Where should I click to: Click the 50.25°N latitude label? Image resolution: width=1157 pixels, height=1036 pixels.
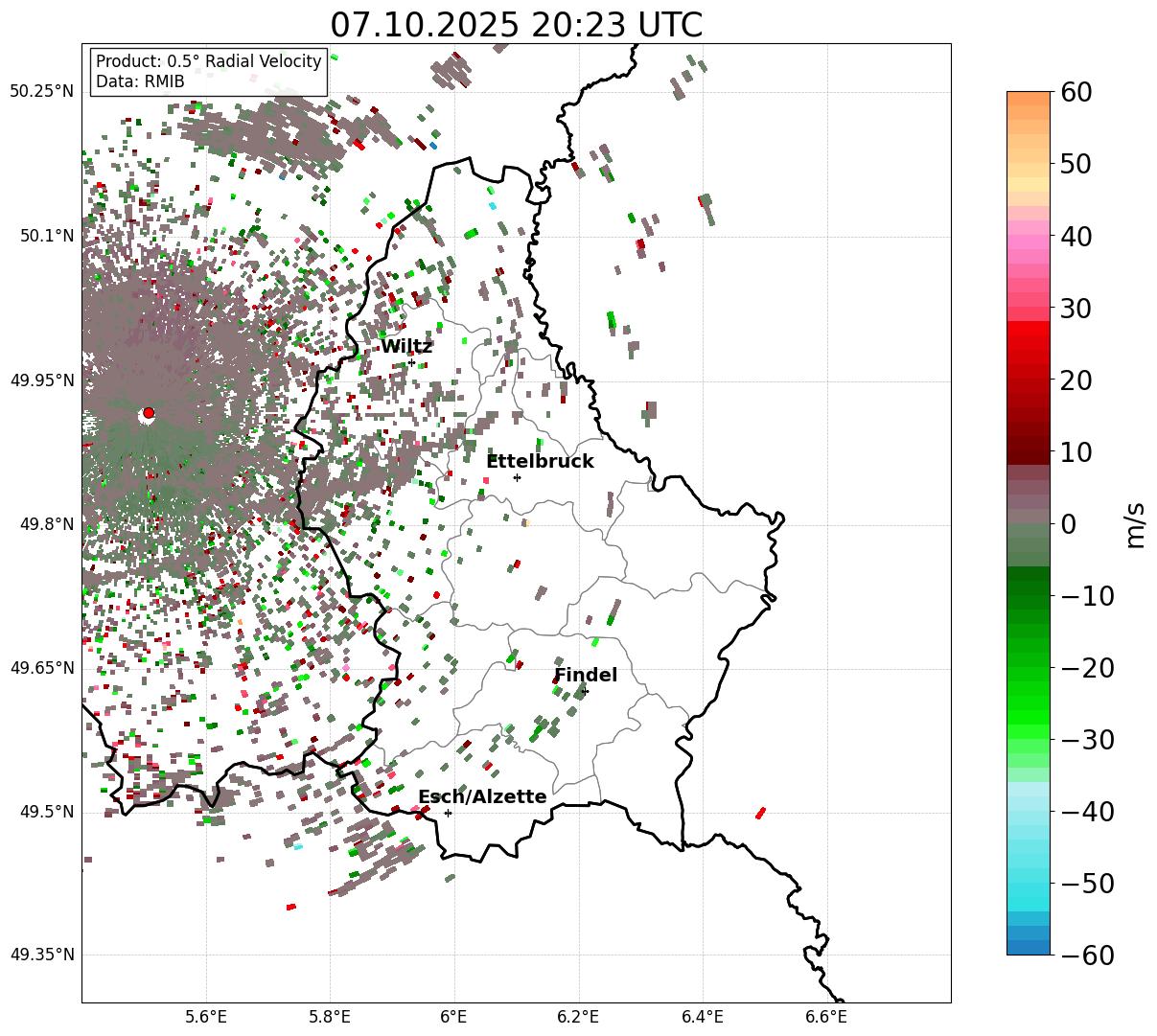(x=41, y=92)
